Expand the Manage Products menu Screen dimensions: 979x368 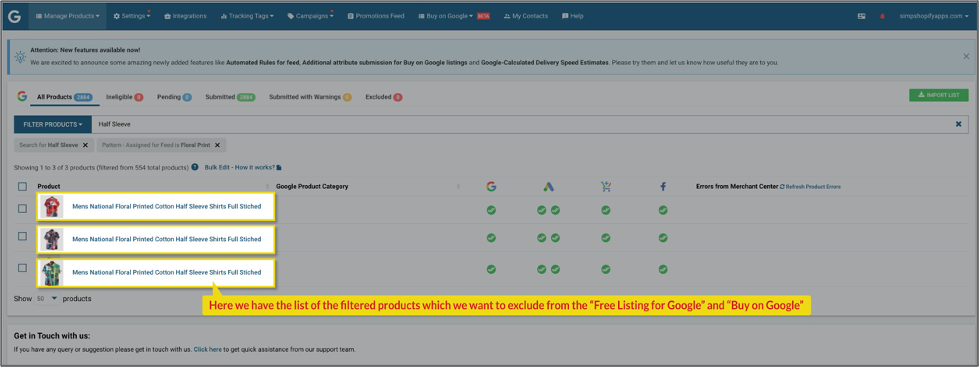(67, 16)
